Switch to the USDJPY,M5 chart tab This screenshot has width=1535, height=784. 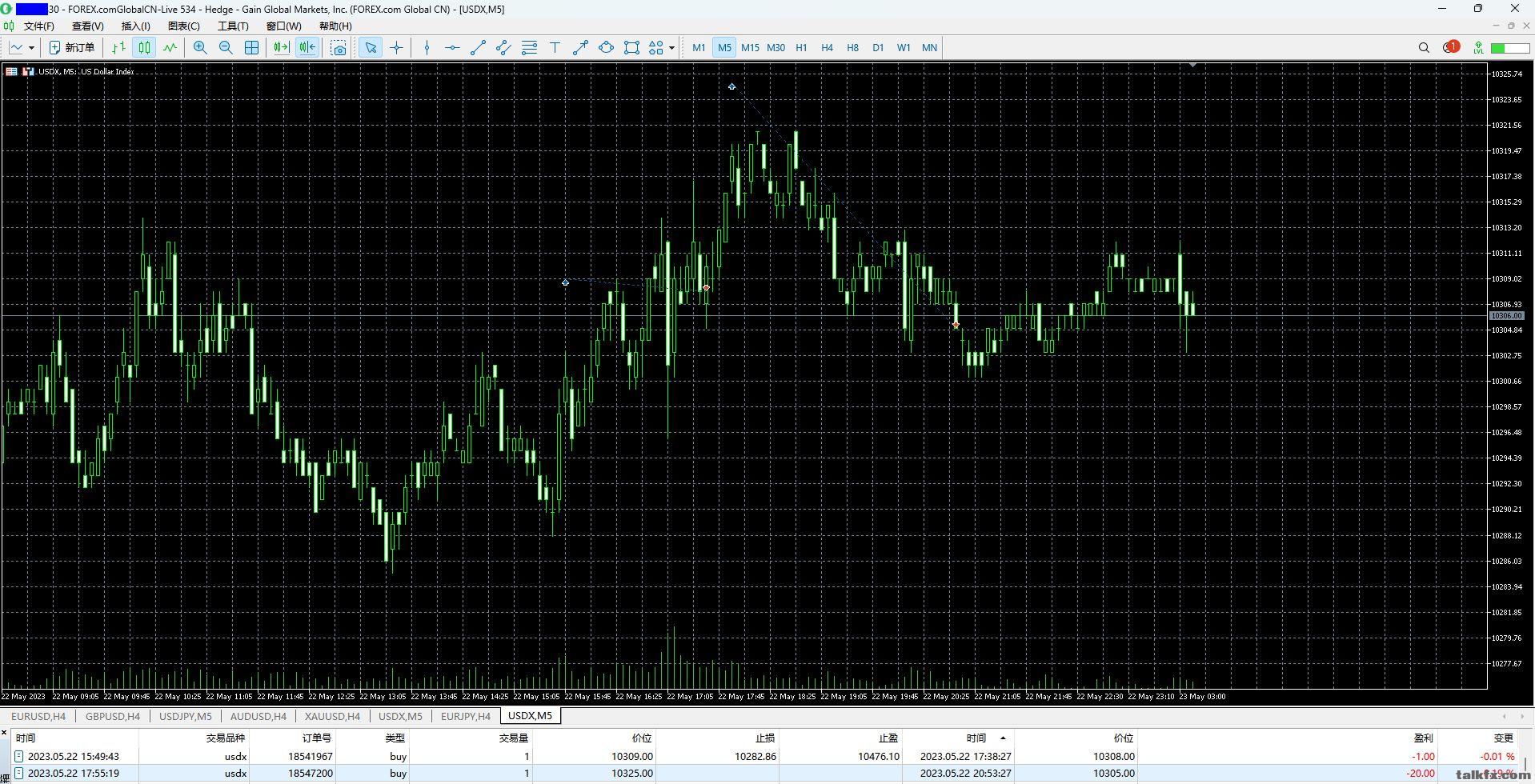(186, 716)
